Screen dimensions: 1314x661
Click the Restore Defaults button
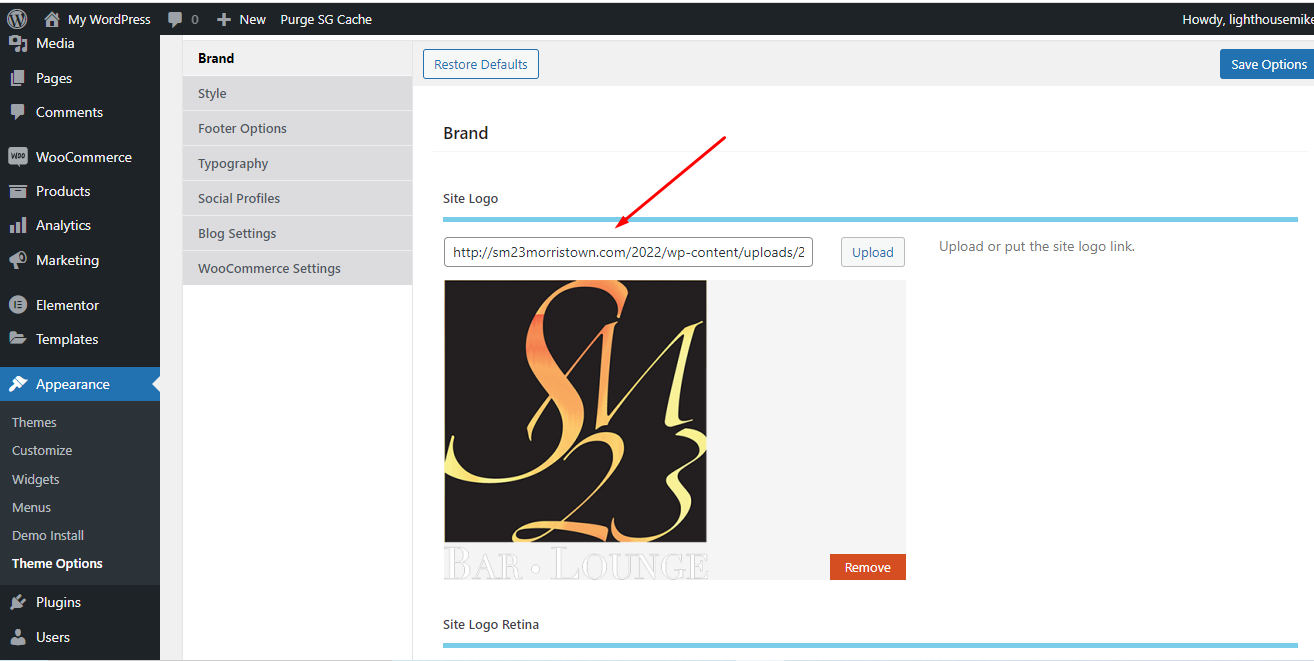[x=481, y=64]
